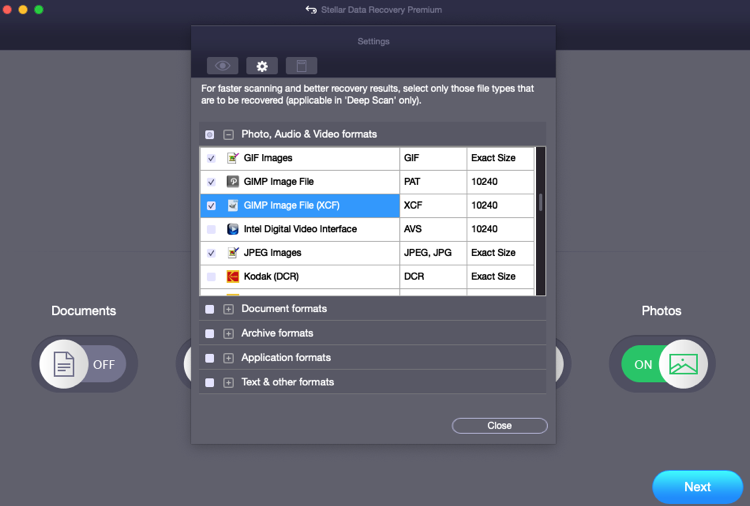Image resolution: width=750 pixels, height=506 pixels.
Task: Select the Intel Digital Video Interface row name
Action: (x=300, y=229)
